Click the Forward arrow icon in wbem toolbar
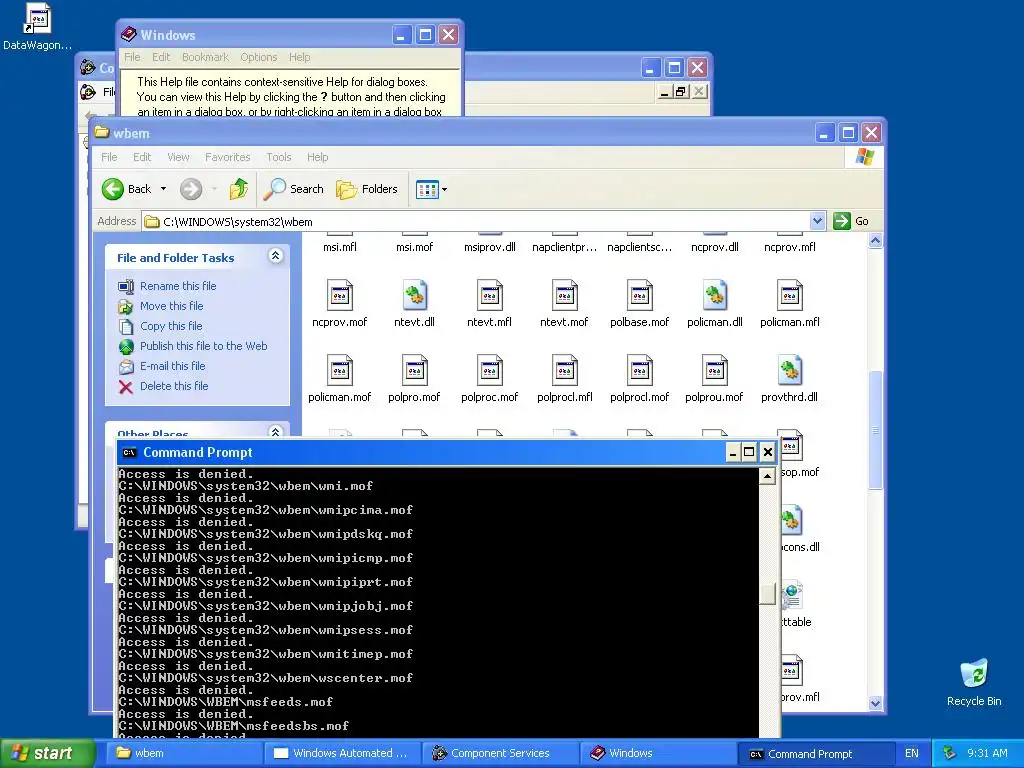Screen dimensions: 1024x768 tap(191, 189)
